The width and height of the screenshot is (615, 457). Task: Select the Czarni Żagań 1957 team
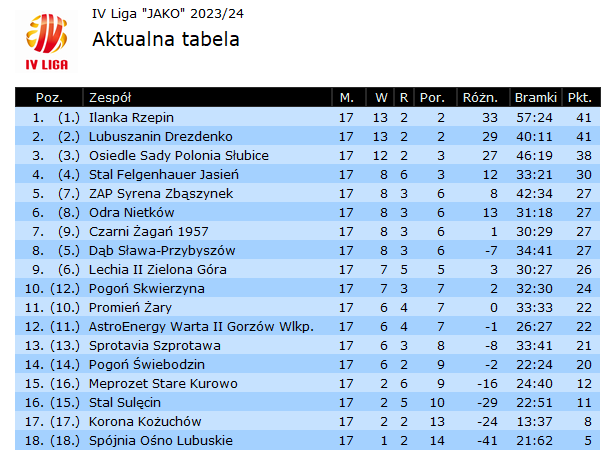tap(149, 231)
